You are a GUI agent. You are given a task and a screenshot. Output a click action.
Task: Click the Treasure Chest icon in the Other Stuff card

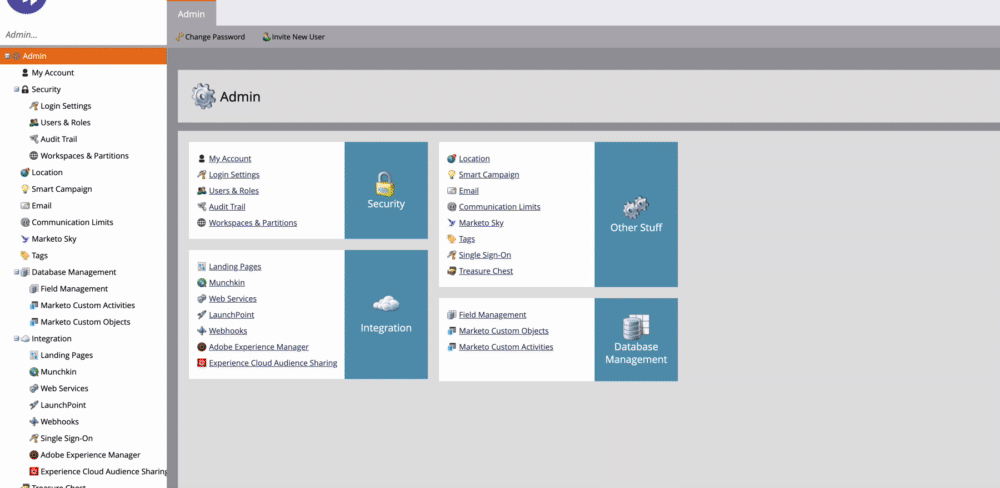(452, 271)
